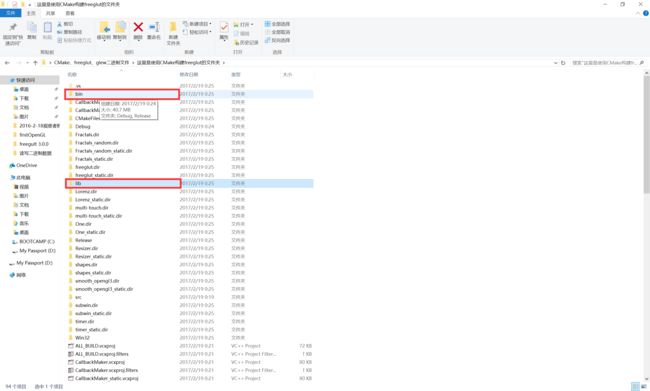Click the Back navigation arrow
650x391 pixels.
click(7, 63)
